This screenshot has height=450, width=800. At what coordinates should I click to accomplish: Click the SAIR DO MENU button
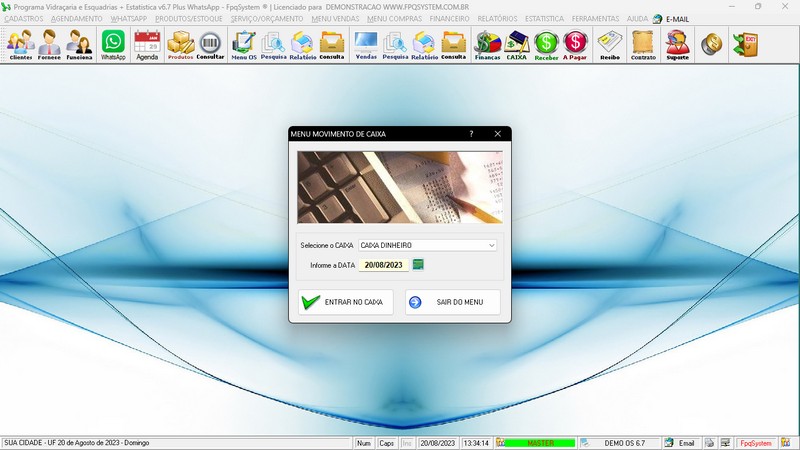coord(452,302)
